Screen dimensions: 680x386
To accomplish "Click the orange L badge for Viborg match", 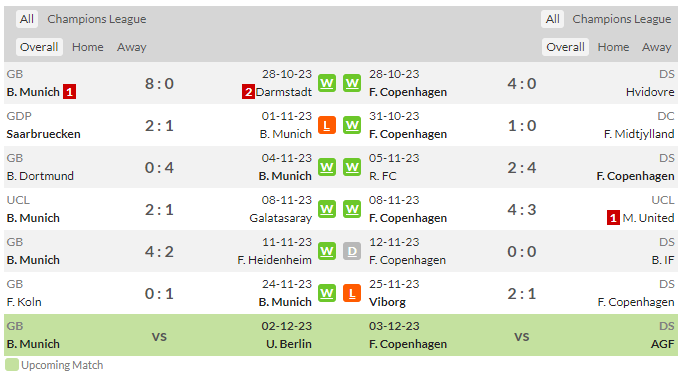I will [352, 293].
